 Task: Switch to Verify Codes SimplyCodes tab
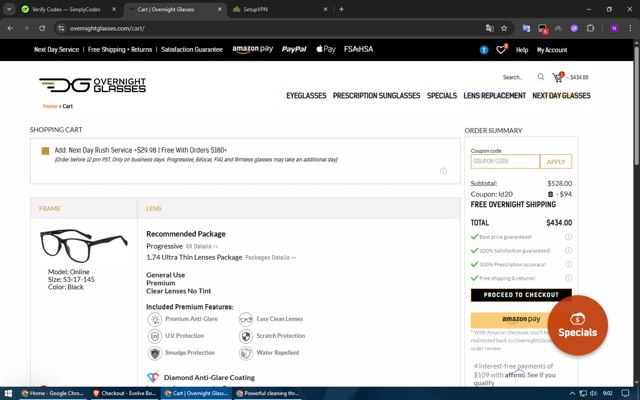[65, 9]
